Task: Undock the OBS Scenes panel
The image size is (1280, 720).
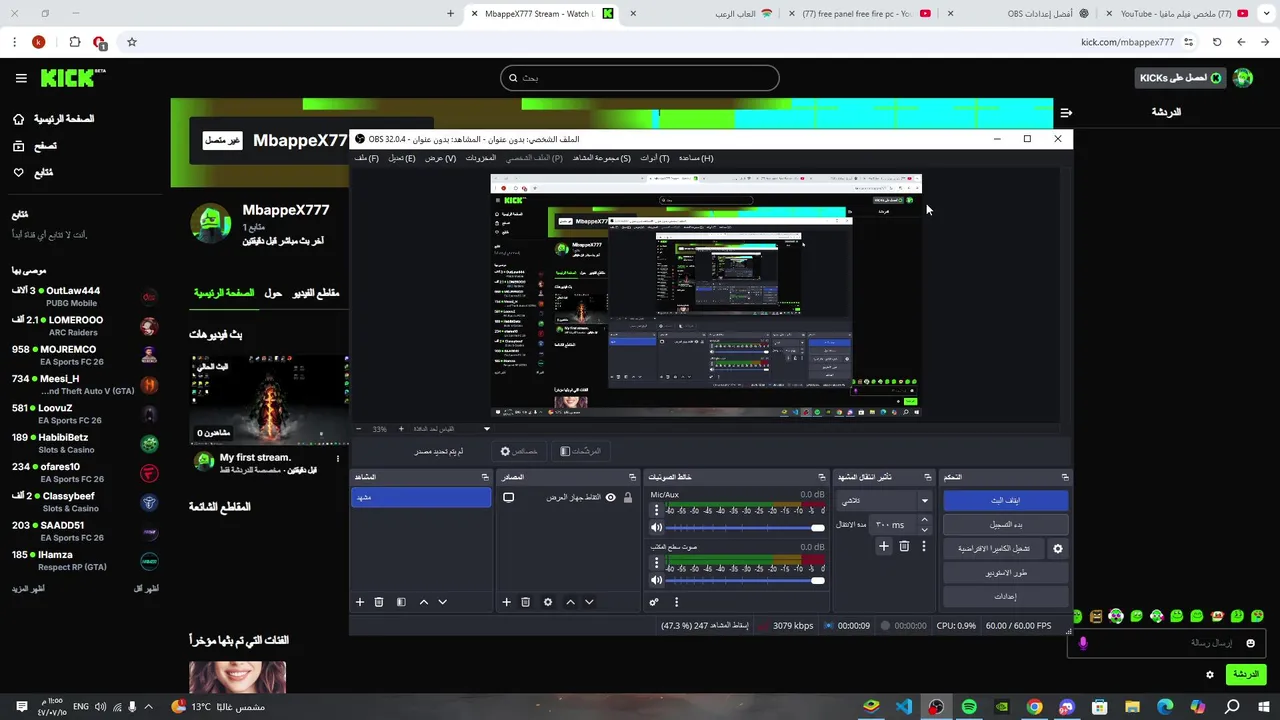Action: 485,477
